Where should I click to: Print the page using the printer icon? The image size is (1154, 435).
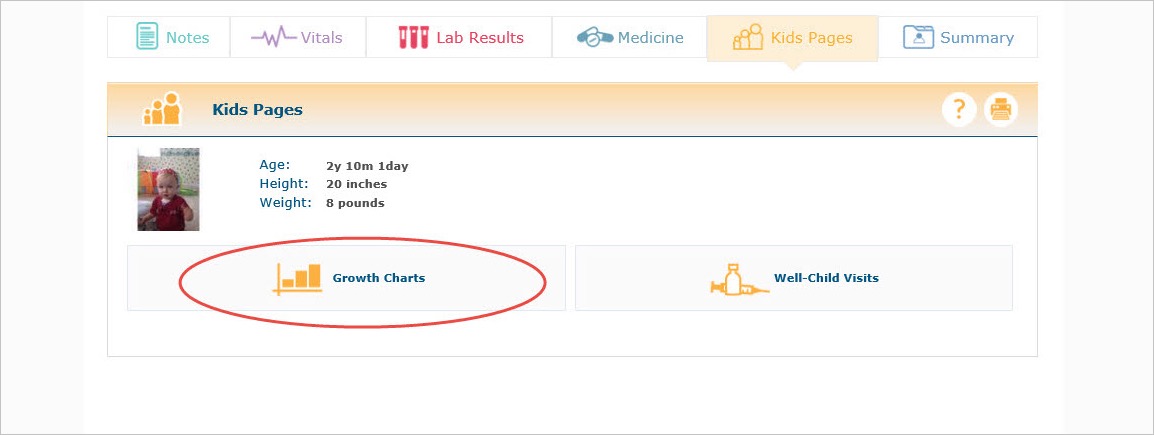coord(1001,110)
